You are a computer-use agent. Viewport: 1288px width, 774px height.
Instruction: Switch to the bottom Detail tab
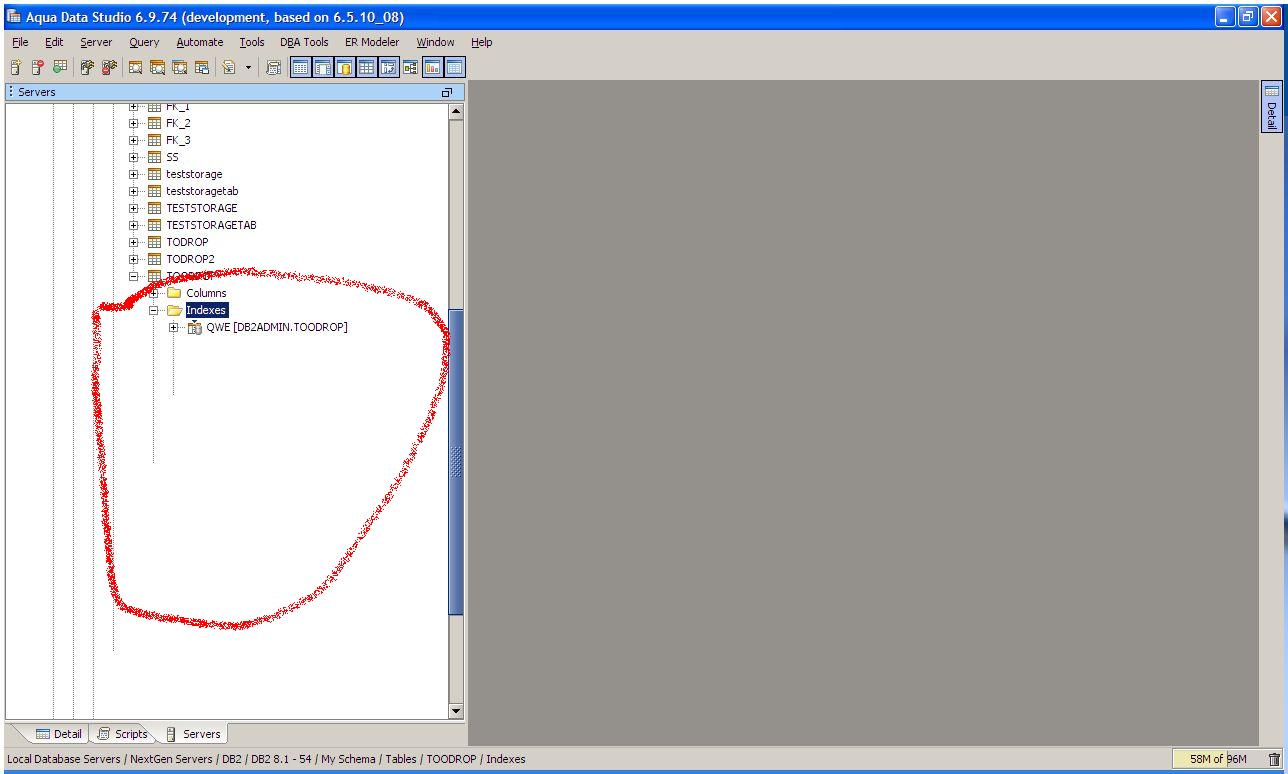[58, 734]
